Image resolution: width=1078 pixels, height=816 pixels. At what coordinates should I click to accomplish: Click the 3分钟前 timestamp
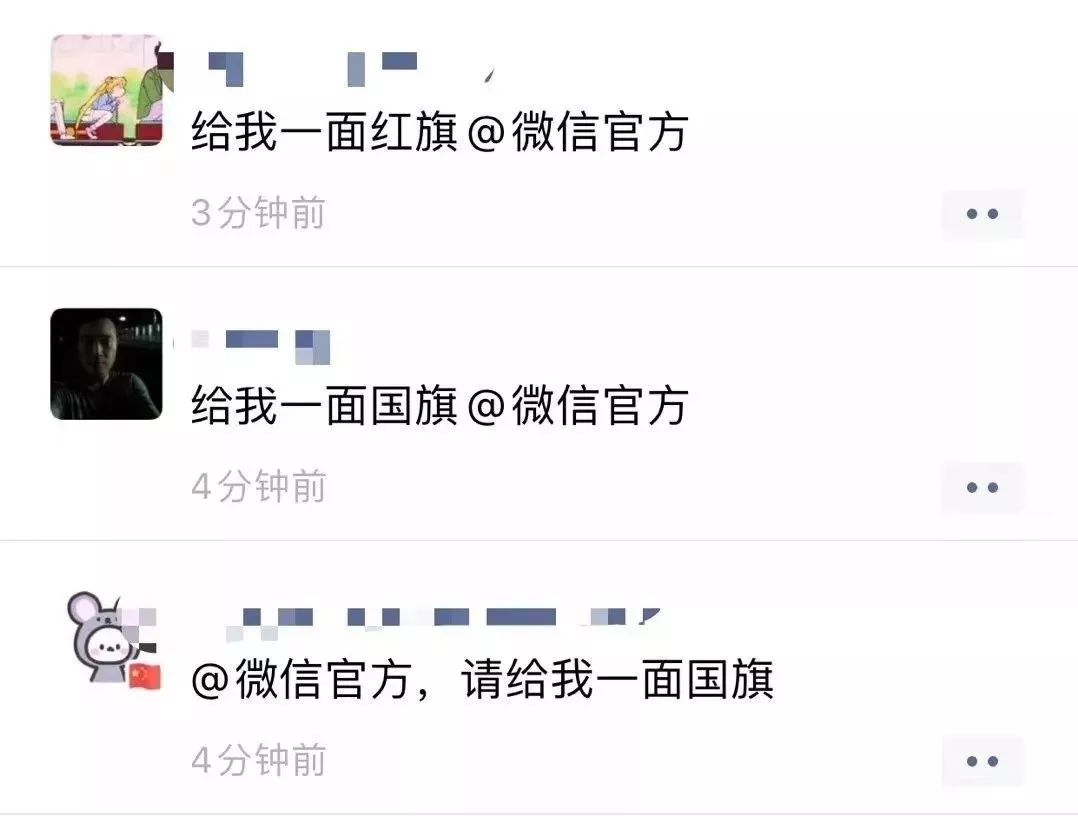[258, 212]
